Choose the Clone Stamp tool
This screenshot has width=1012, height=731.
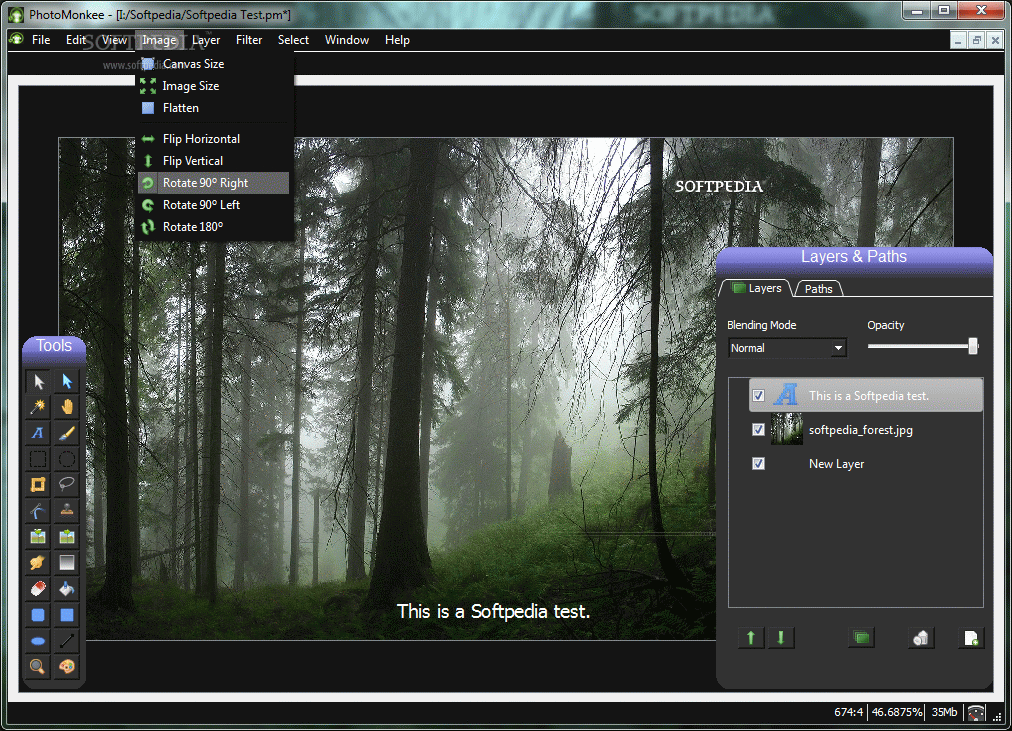pos(66,511)
